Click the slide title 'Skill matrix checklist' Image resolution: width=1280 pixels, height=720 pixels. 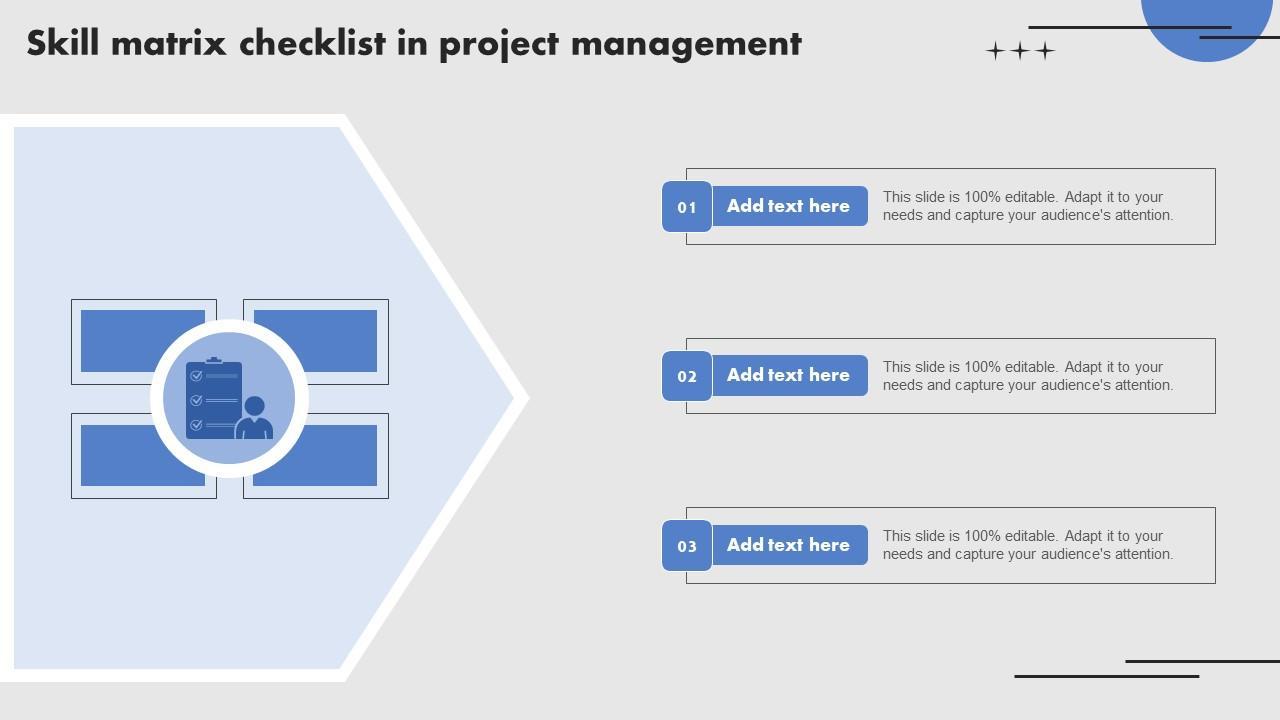click(x=414, y=44)
